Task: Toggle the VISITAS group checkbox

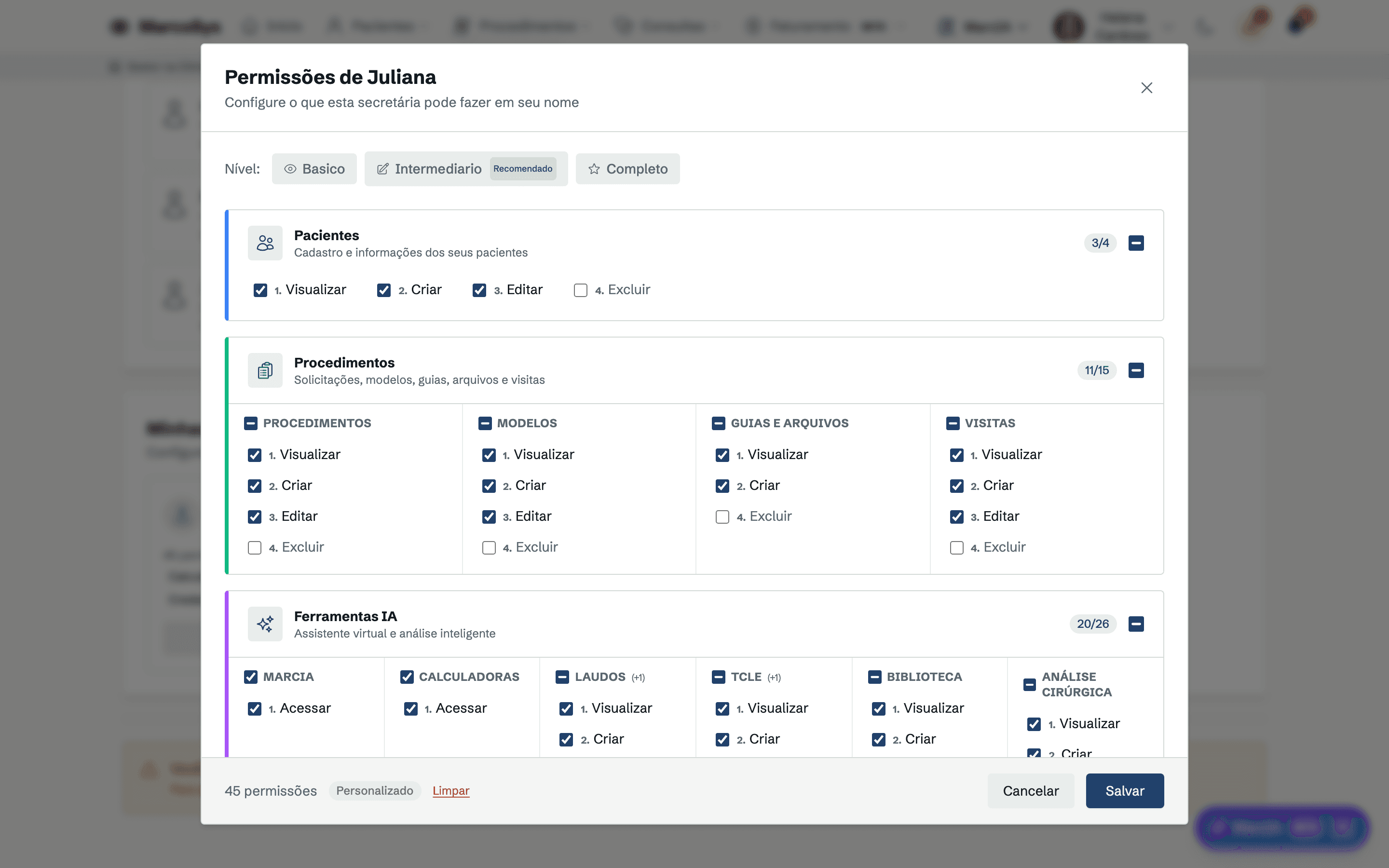Action: (953, 423)
